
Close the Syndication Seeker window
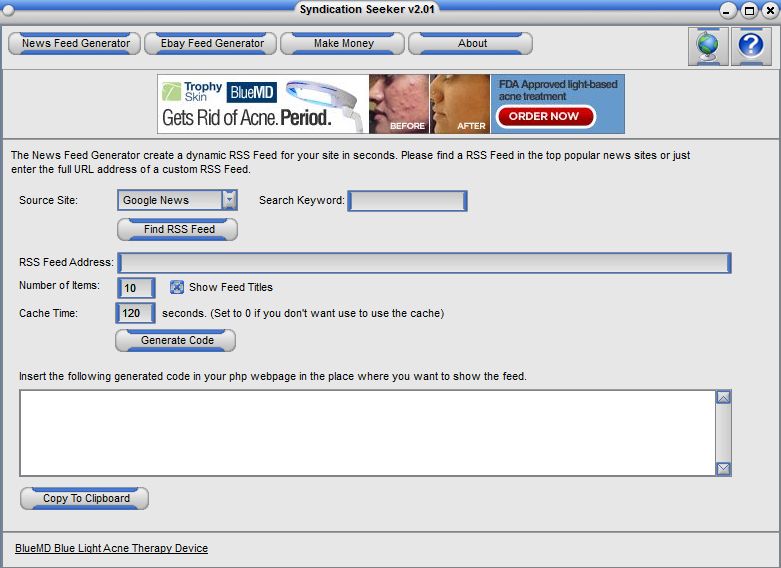770,10
